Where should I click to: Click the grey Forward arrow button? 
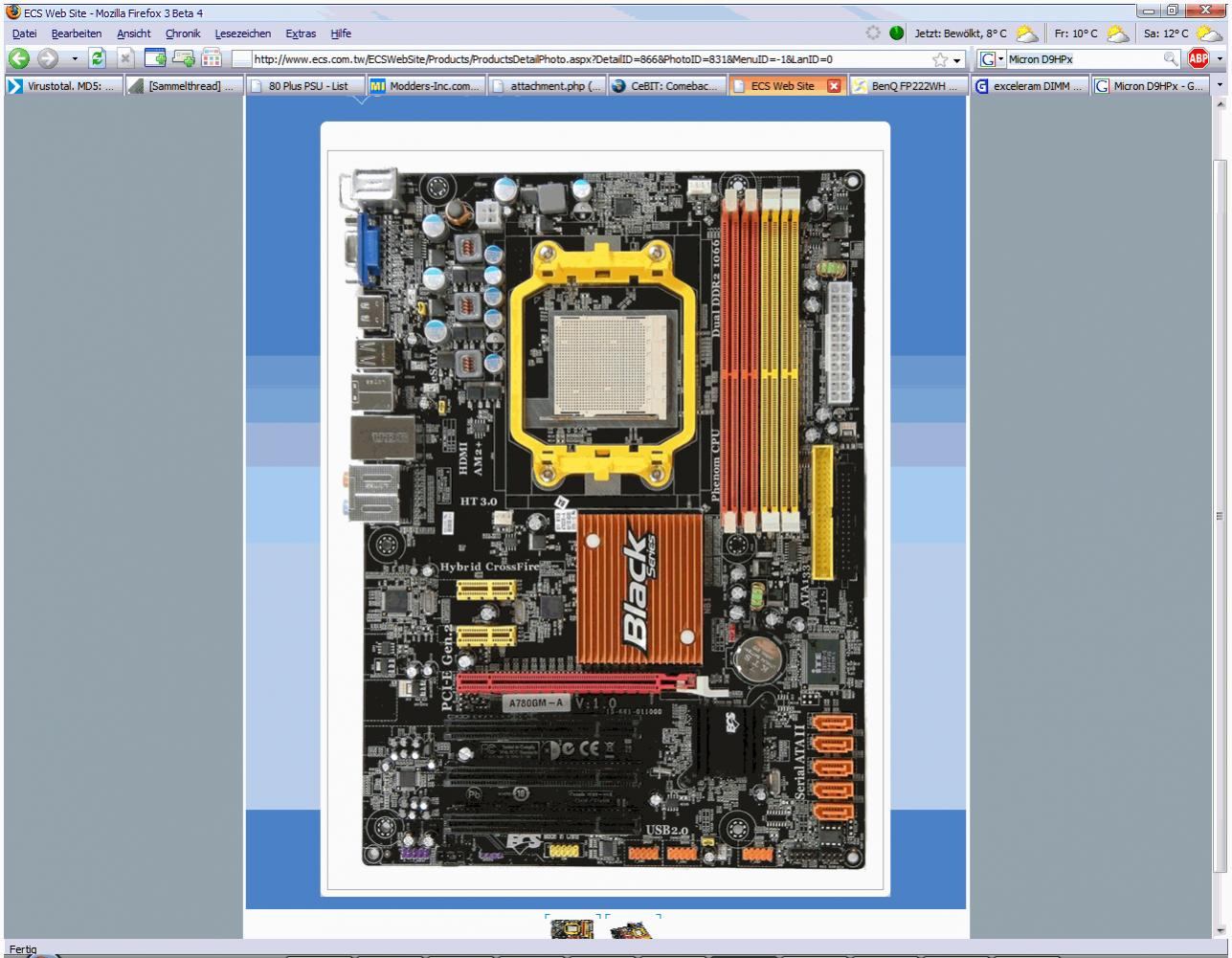tap(48, 58)
